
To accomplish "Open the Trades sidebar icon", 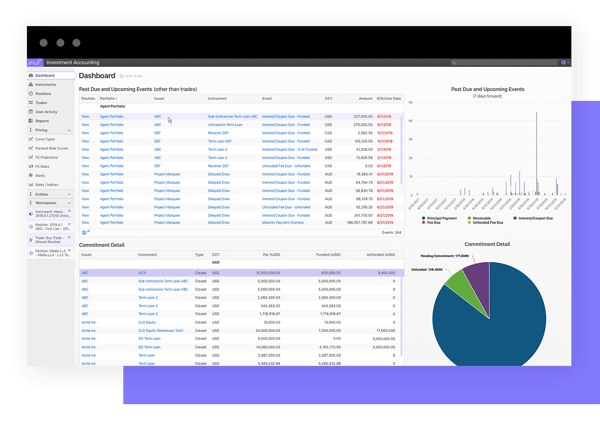I will click(x=30, y=103).
